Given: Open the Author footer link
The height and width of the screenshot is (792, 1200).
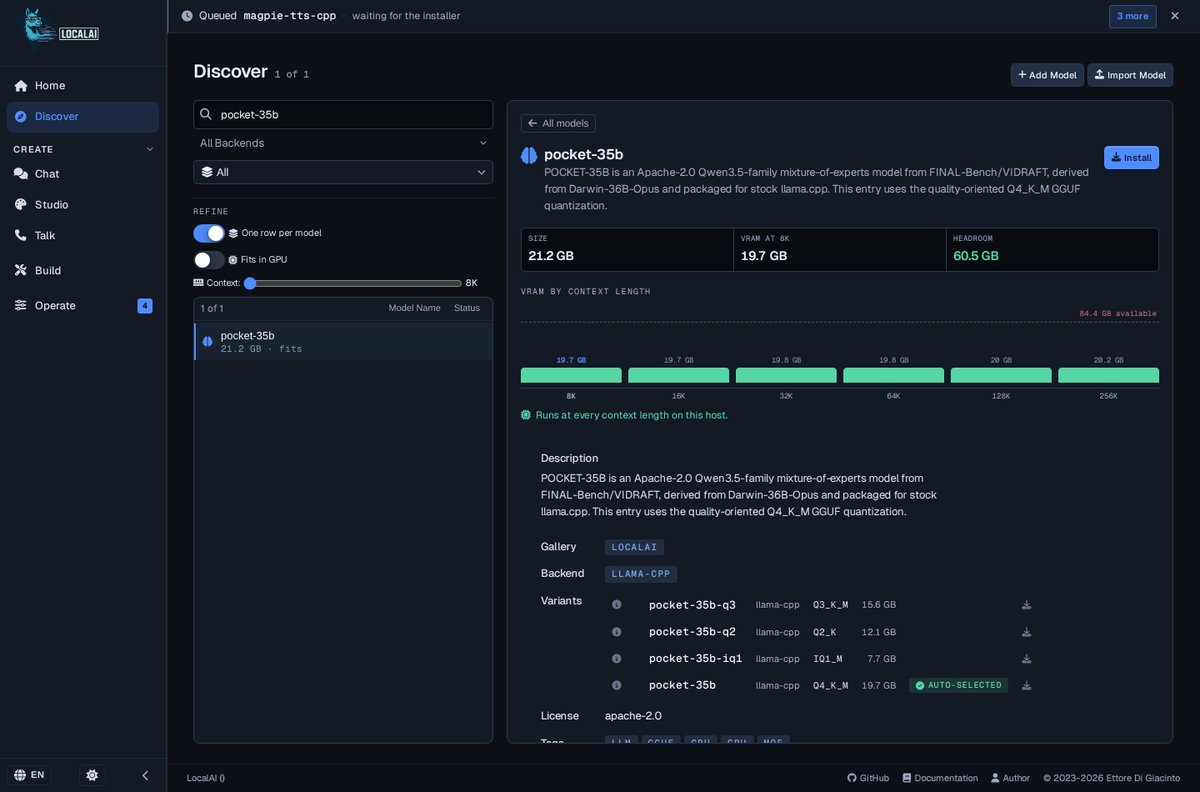Looking at the screenshot, I should pyautogui.click(x=1010, y=778).
